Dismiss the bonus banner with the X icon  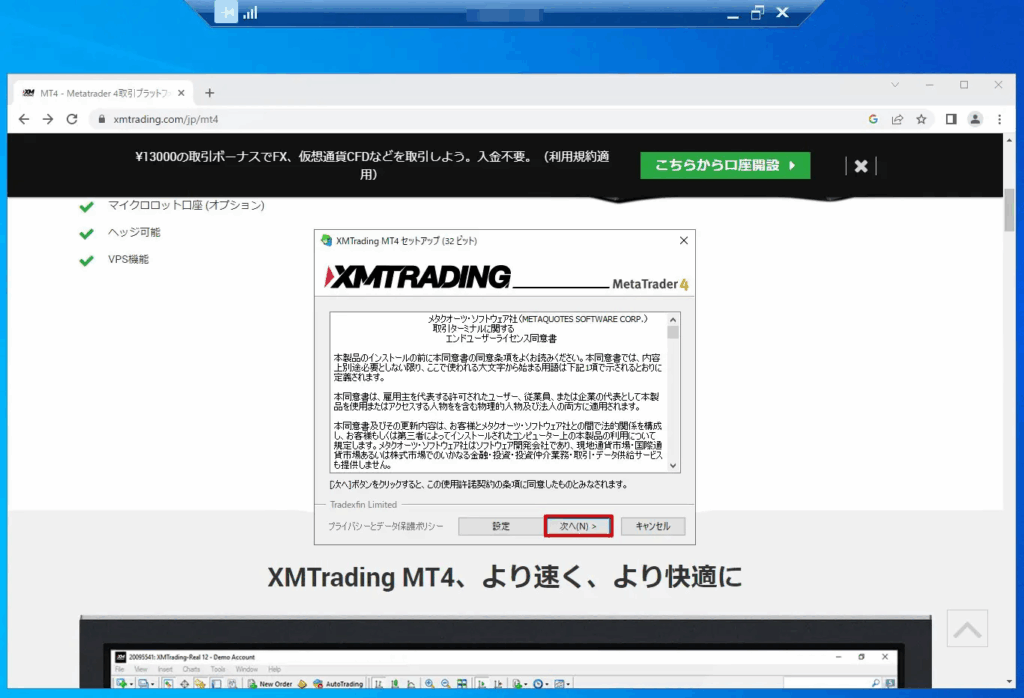(861, 166)
